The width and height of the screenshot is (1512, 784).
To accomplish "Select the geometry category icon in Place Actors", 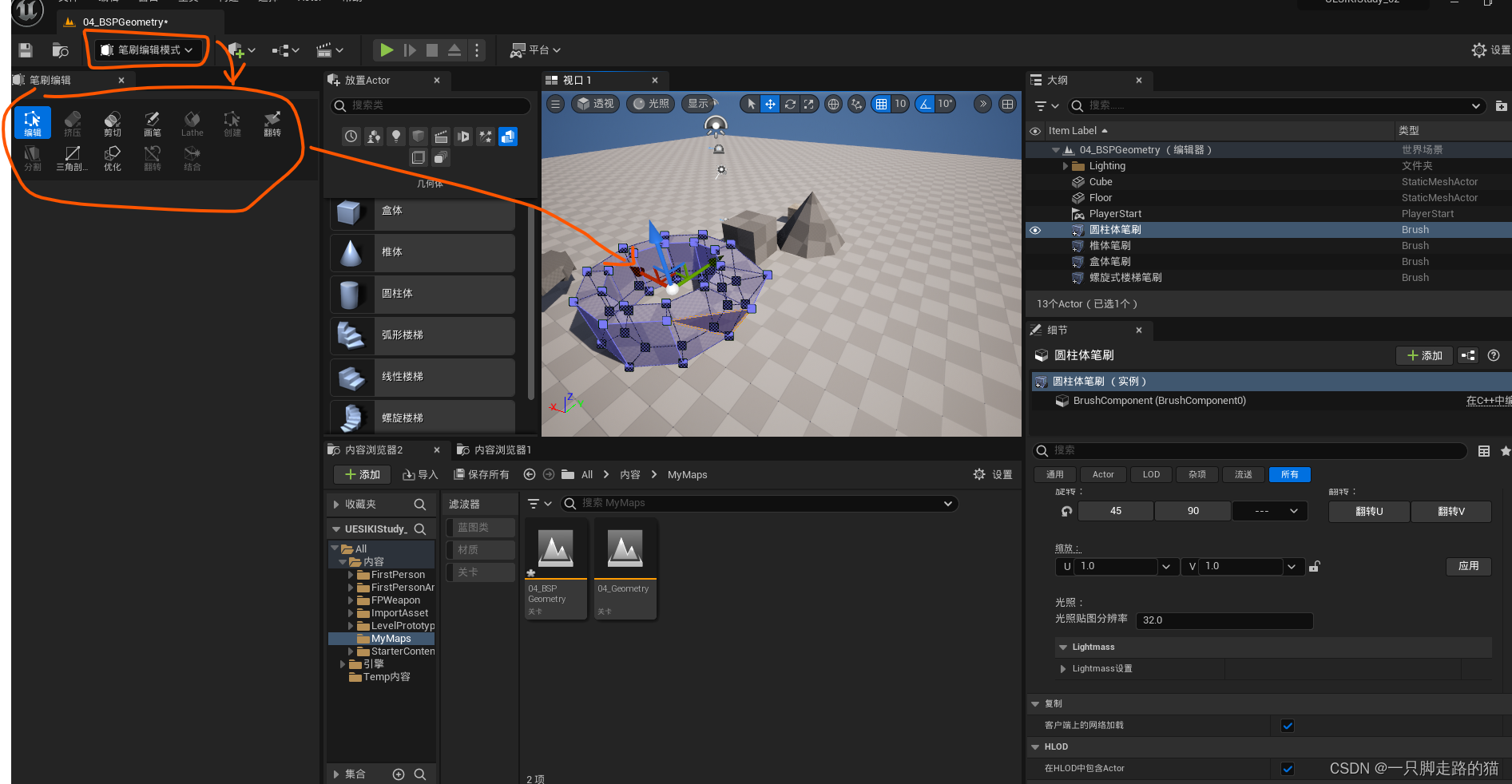I will click(508, 137).
